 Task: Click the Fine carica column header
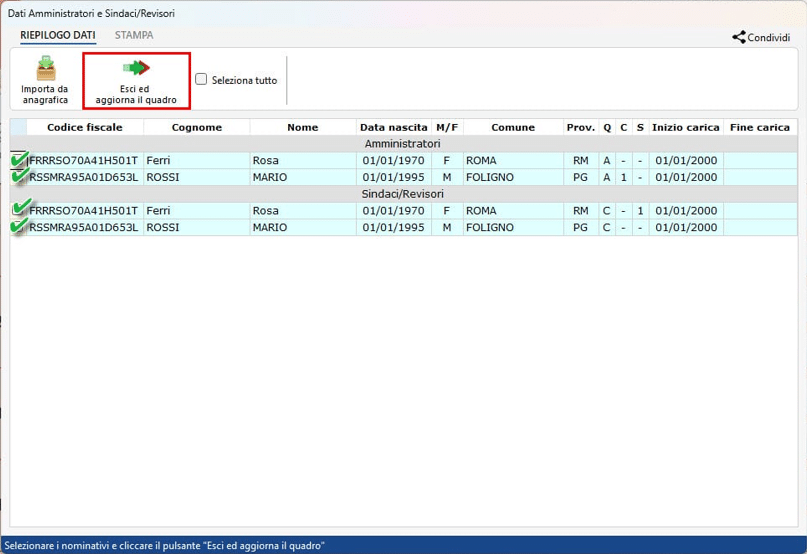pyautogui.click(x=760, y=127)
